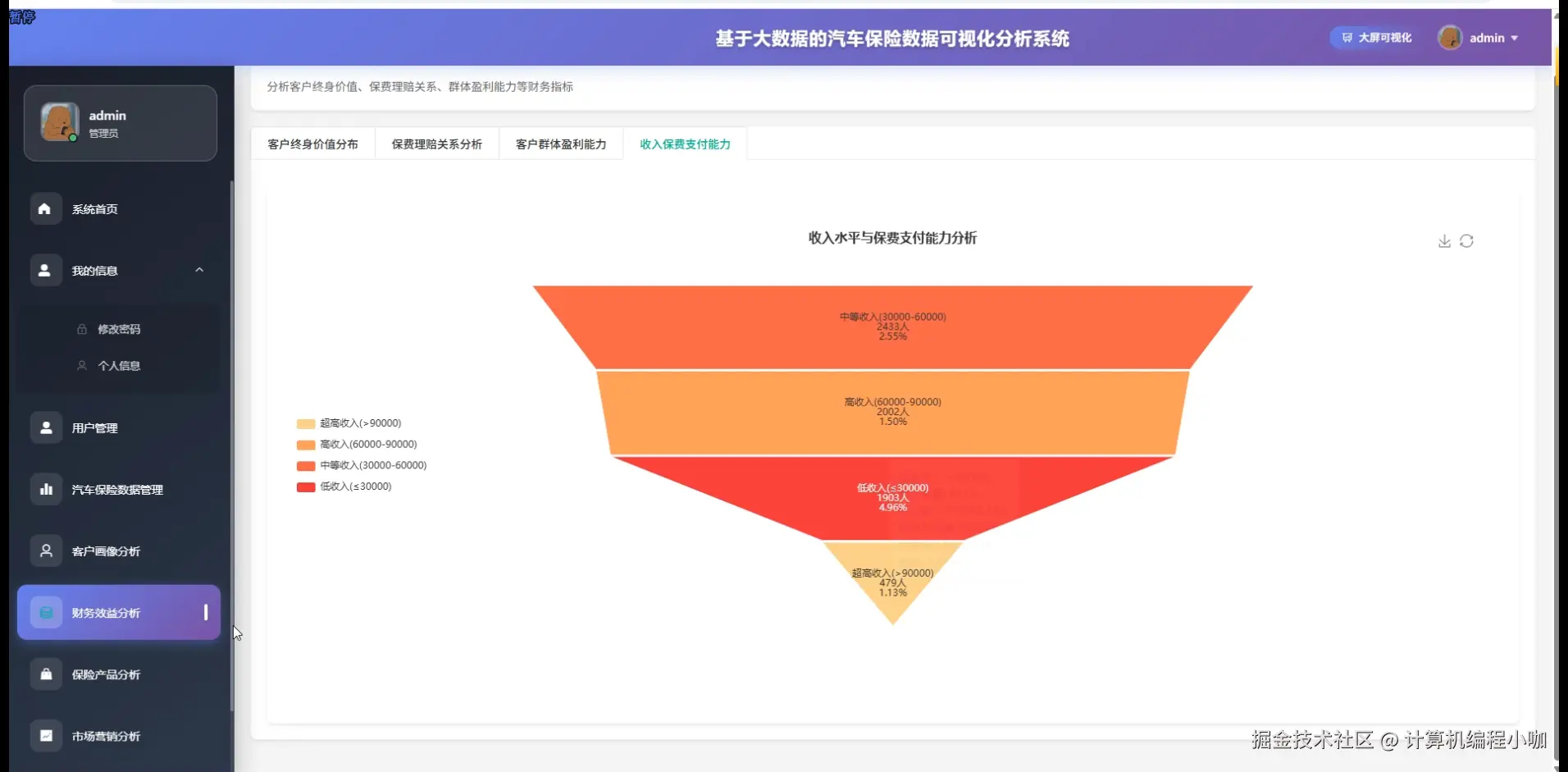Click the 用户管理 user icon

coord(46,427)
